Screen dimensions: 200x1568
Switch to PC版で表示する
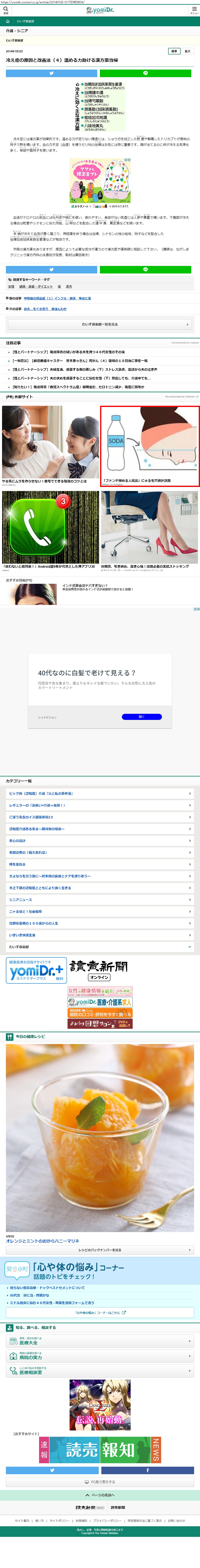pyautogui.click(x=100, y=1482)
